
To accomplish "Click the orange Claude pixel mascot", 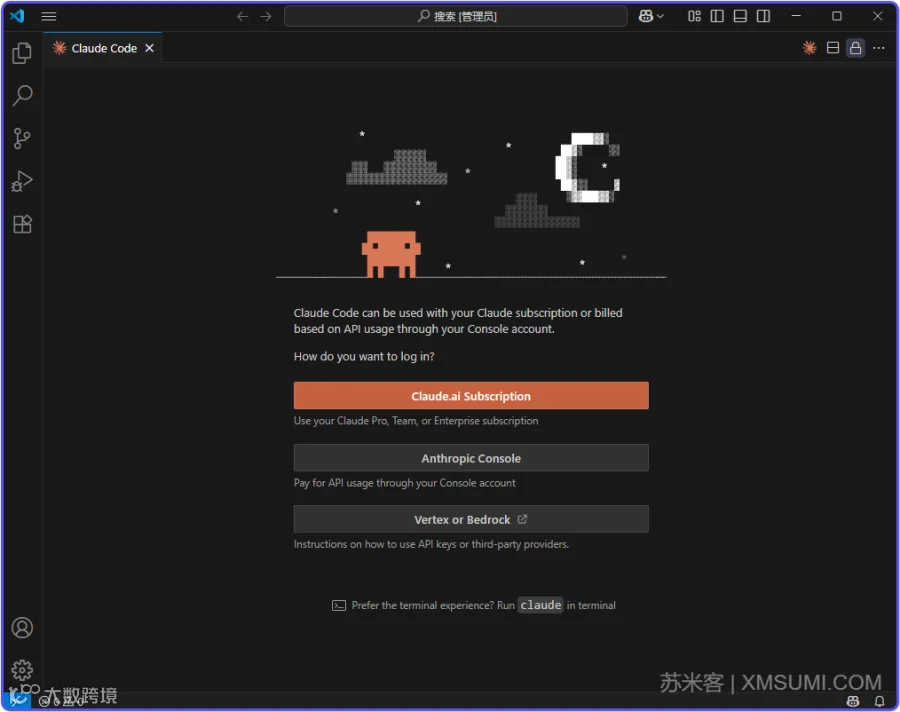I will [391, 254].
